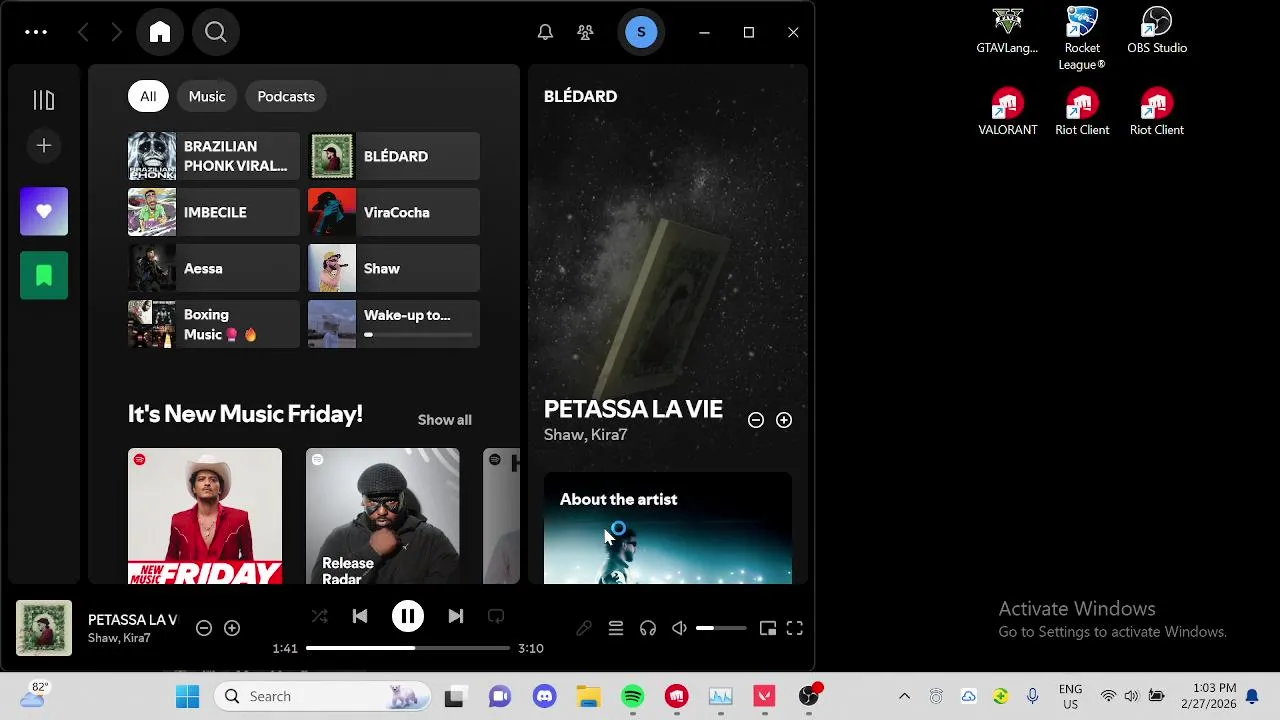Click the plus Create button in sidebar

coord(44,146)
